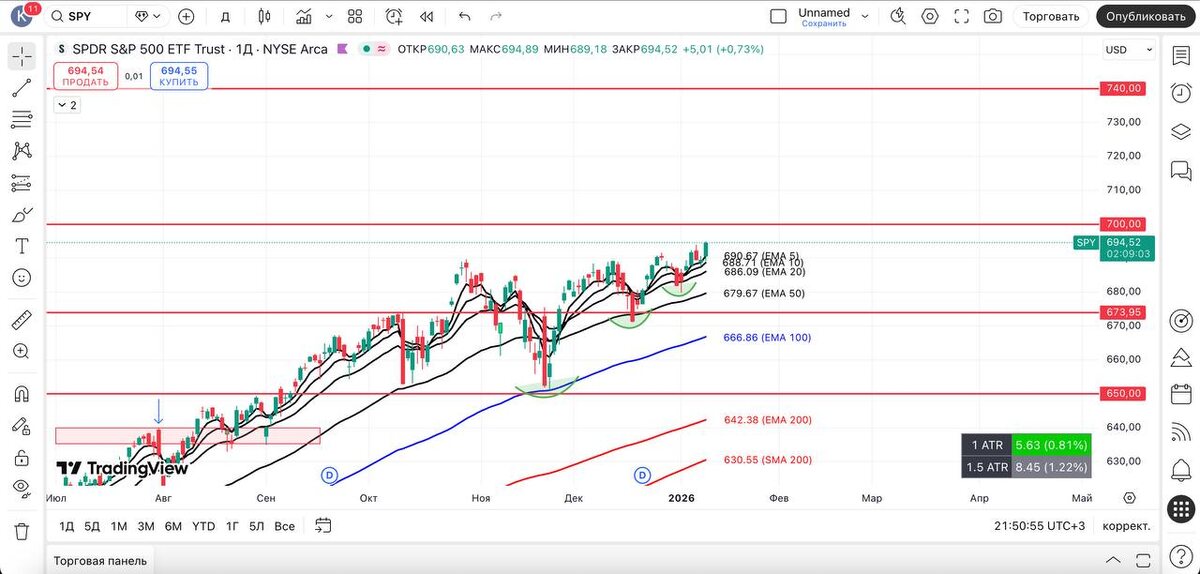Toggle lock all drawing tools
Image resolution: width=1200 pixels, height=574 pixels.
(x=21, y=457)
